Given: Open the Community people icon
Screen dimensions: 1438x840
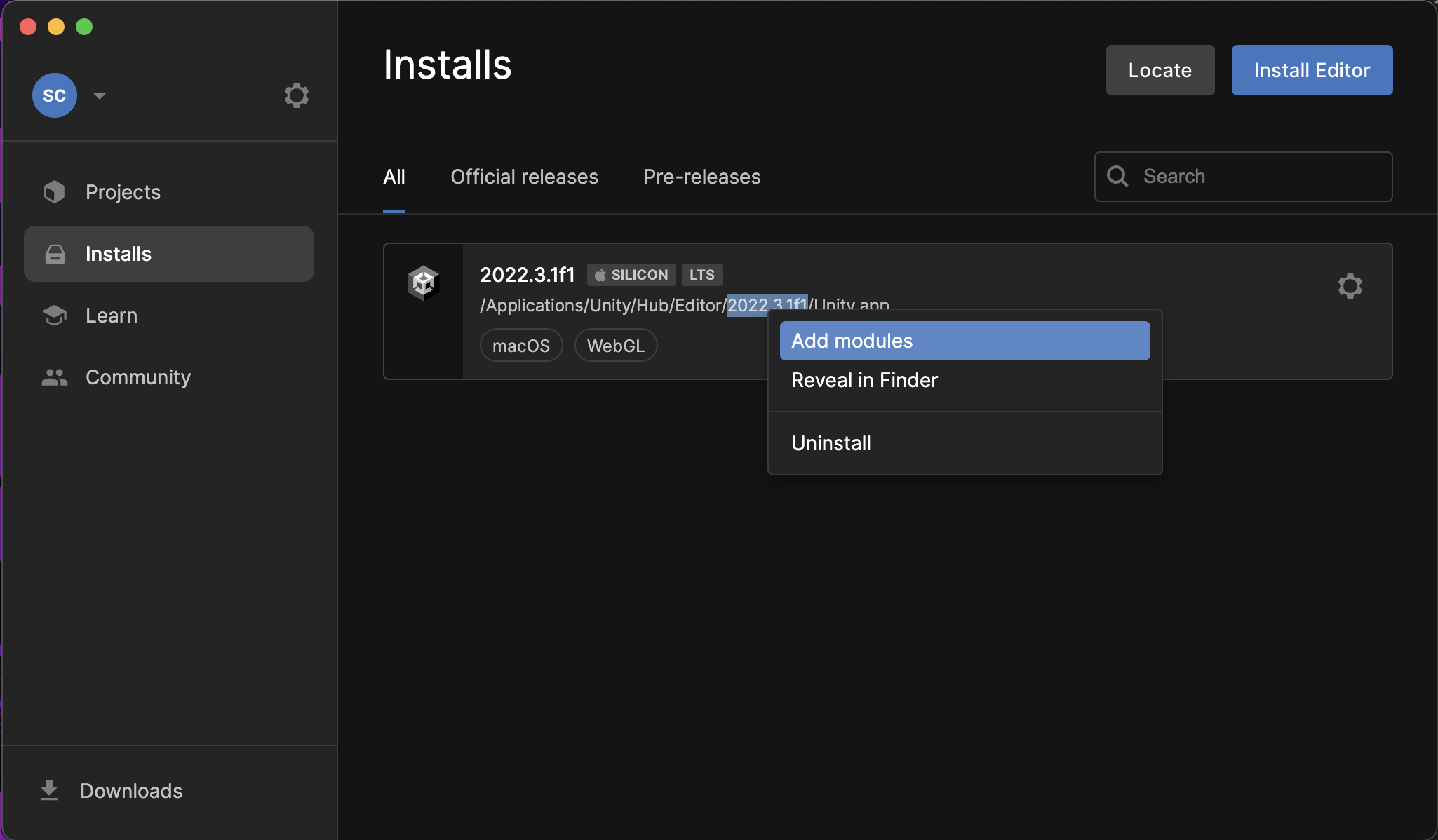Looking at the screenshot, I should click(x=54, y=377).
